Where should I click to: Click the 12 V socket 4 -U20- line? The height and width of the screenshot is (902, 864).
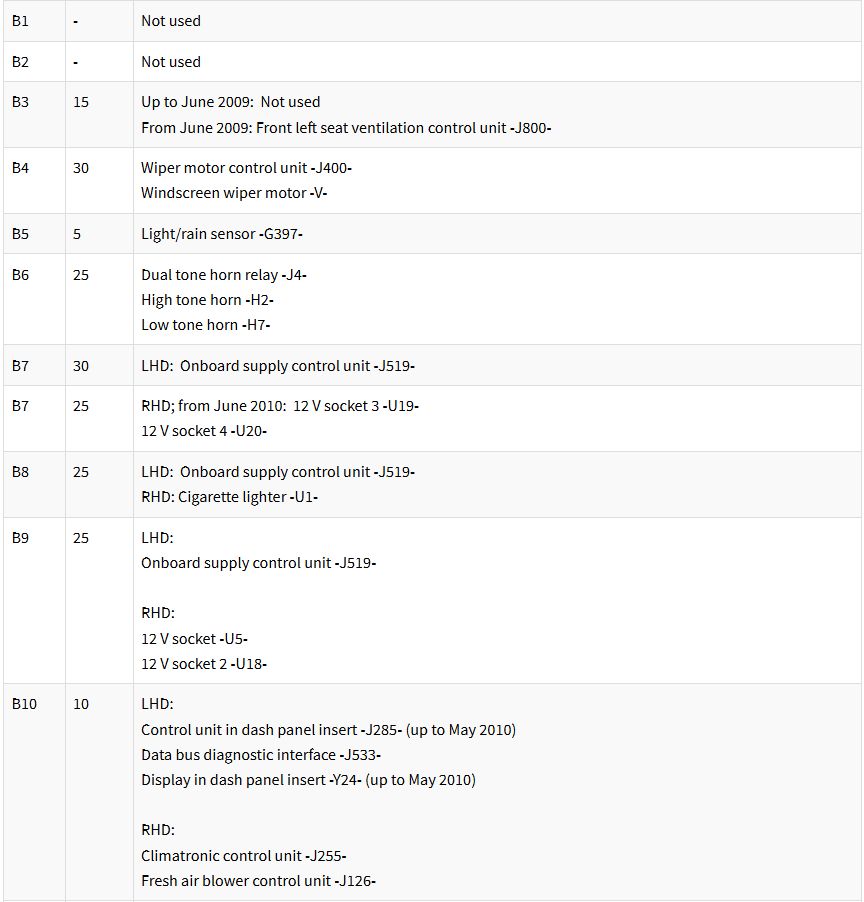(x=204, y=431)
